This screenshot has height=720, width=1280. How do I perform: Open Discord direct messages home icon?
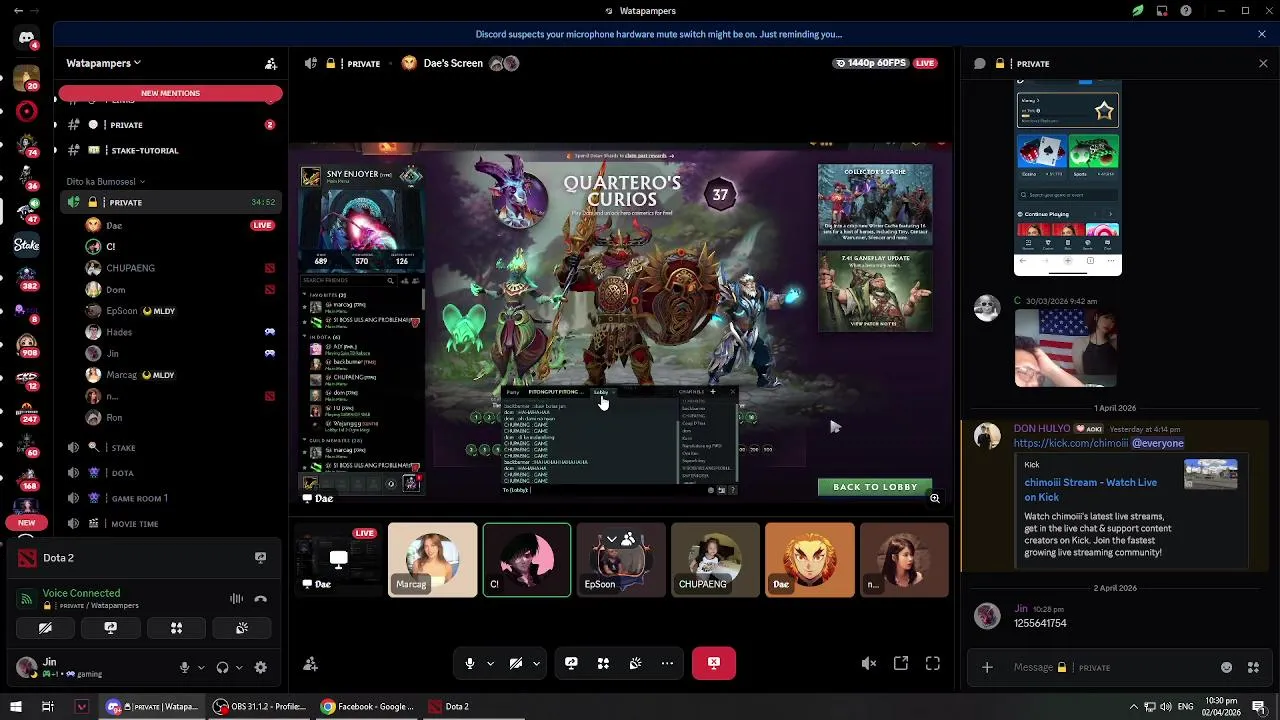(26, 38)
